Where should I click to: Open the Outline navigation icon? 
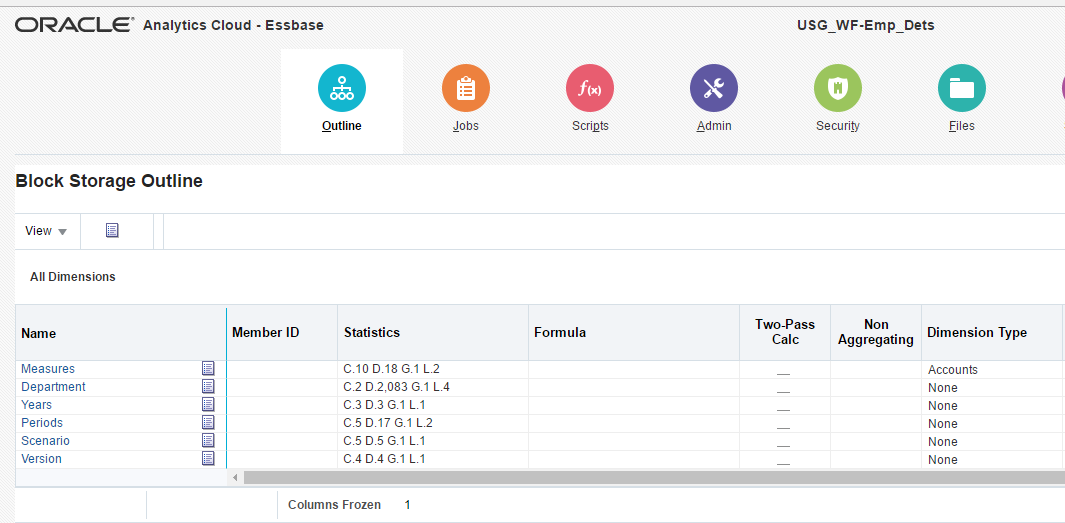(342, 89)
